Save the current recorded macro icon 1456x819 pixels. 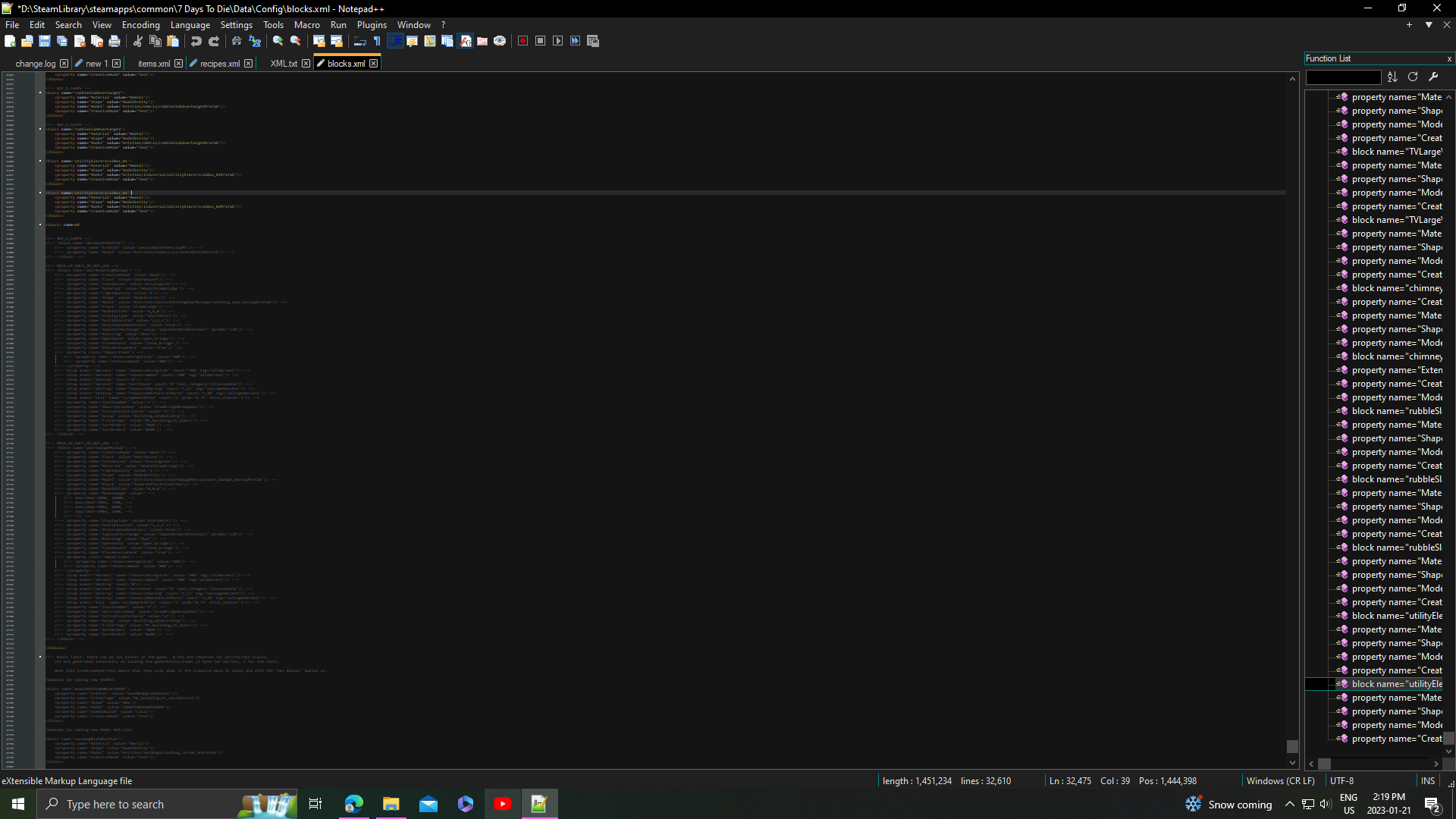tap(593, 41)
